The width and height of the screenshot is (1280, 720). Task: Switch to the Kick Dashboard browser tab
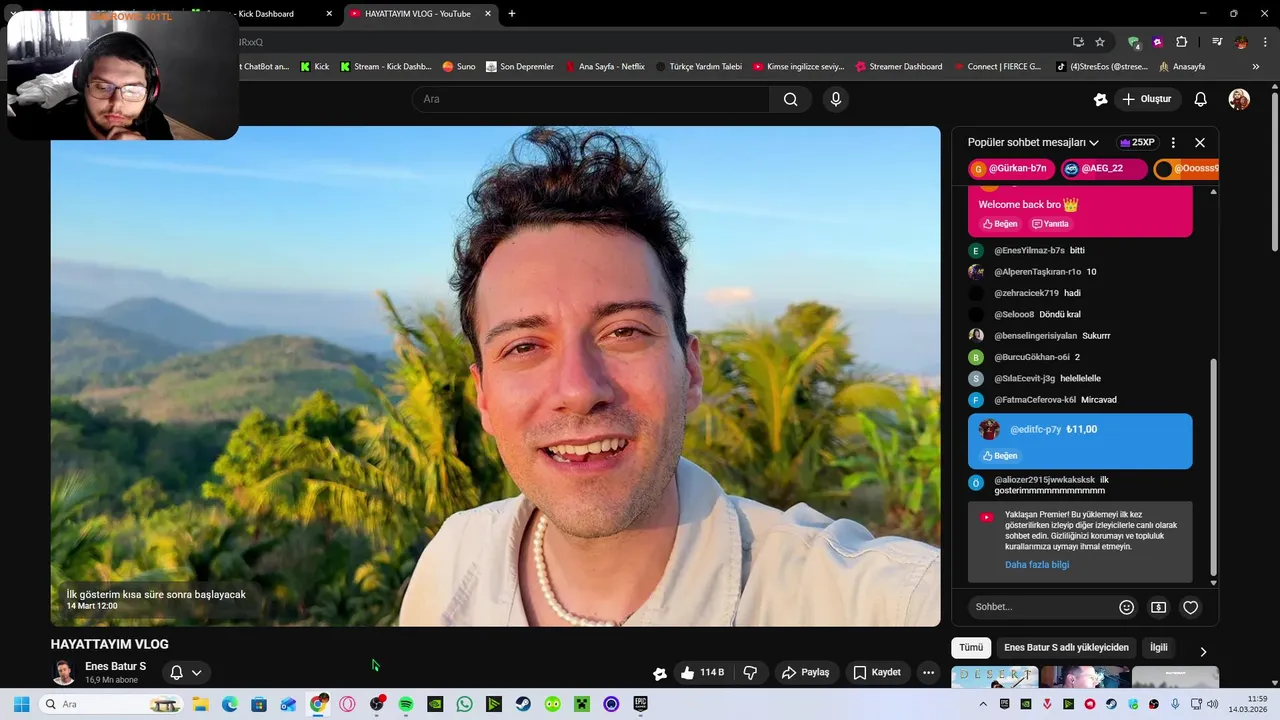pos(264,14)
